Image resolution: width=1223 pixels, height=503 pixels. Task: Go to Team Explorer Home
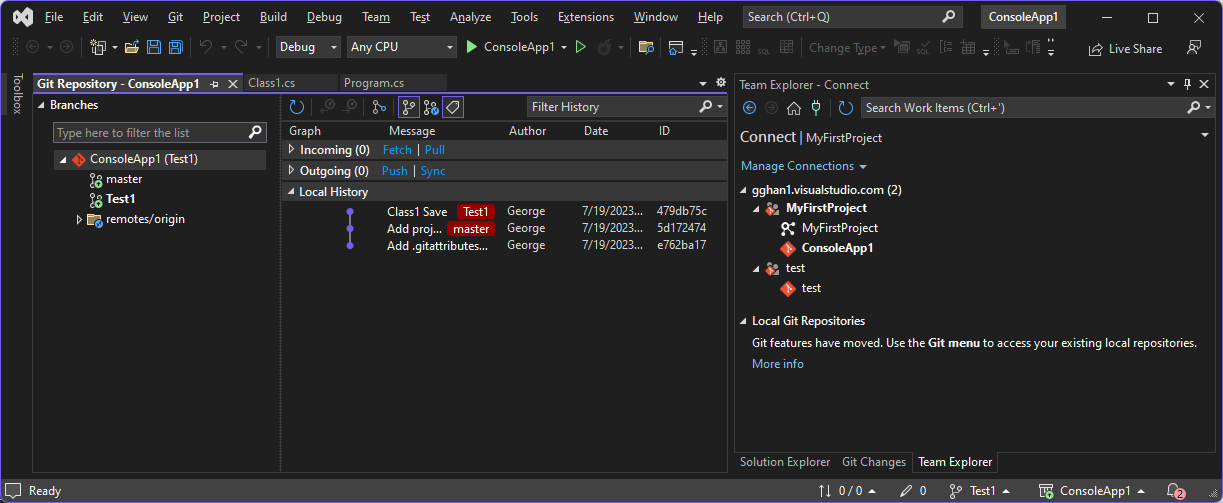click(x=794, y=107)
